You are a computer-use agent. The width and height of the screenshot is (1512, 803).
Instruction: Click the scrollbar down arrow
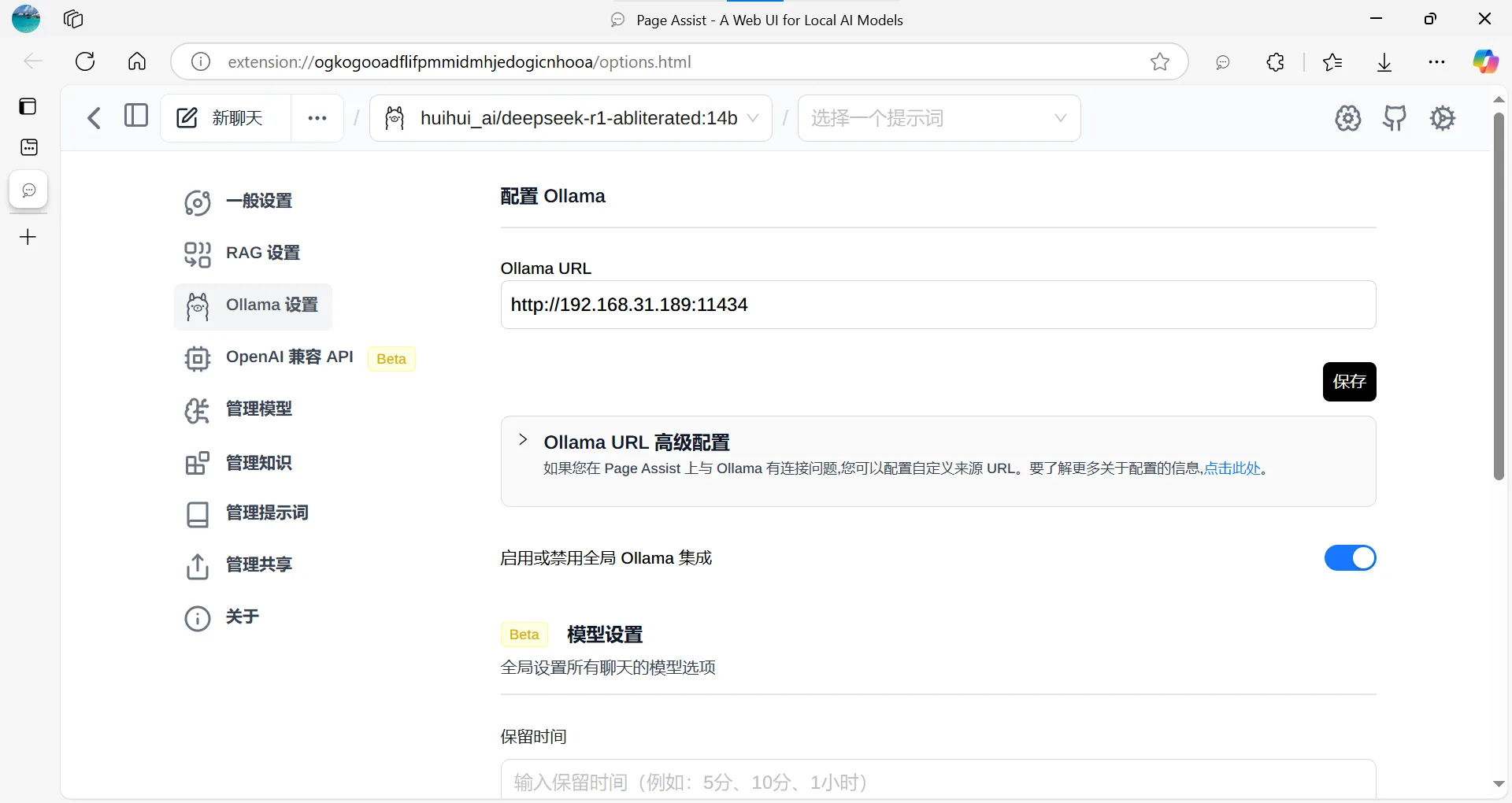pos(1499,784)
